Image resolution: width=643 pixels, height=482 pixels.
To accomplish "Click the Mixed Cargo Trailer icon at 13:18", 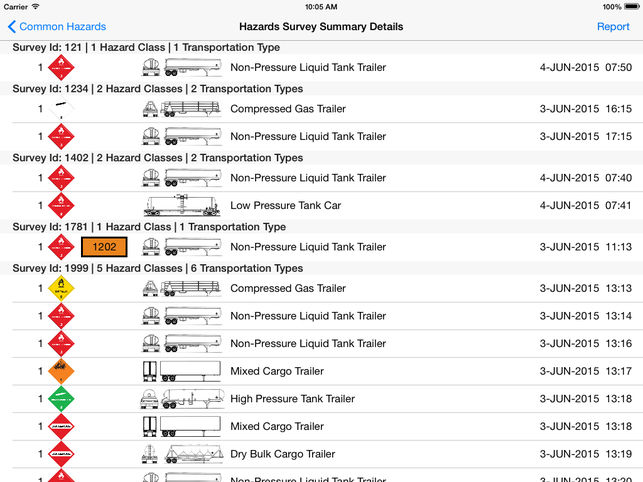I will pos(182,426).
